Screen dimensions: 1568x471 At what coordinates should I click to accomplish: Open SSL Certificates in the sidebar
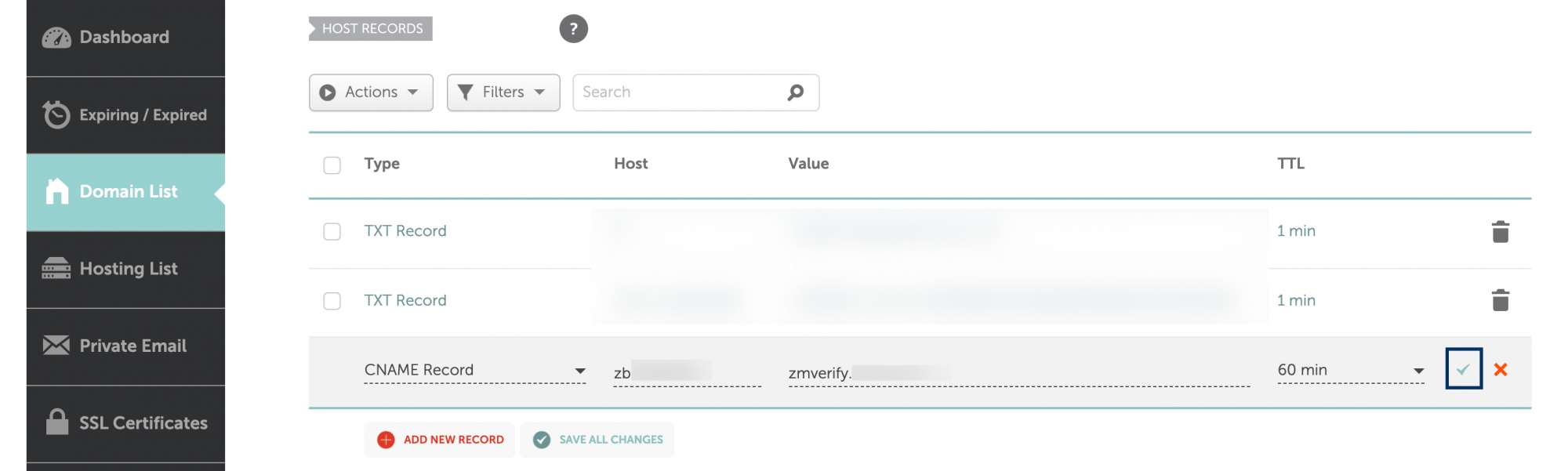pyautogui.click(x=125, y=423)
